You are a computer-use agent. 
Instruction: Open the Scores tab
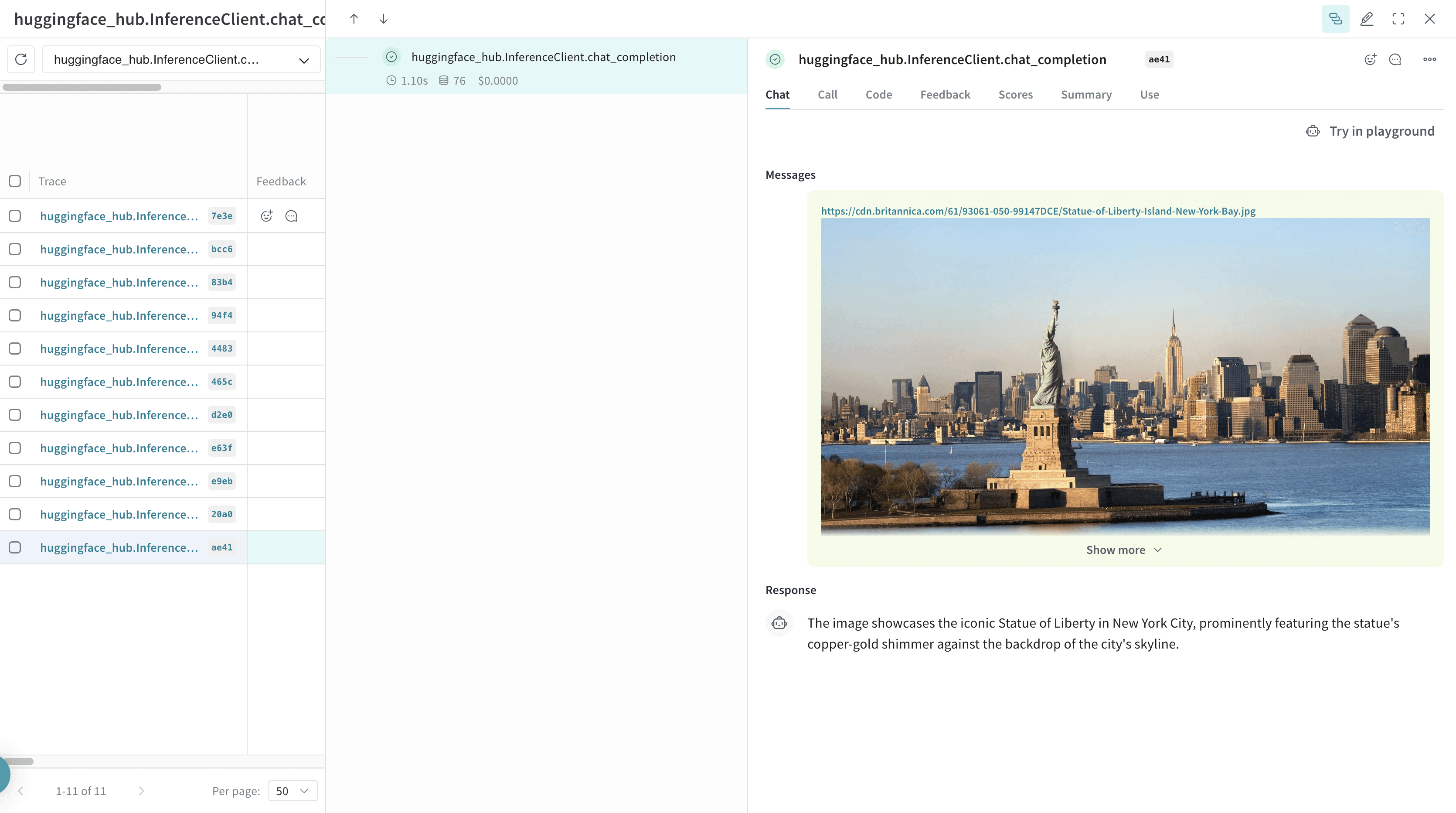[1015, 94]
